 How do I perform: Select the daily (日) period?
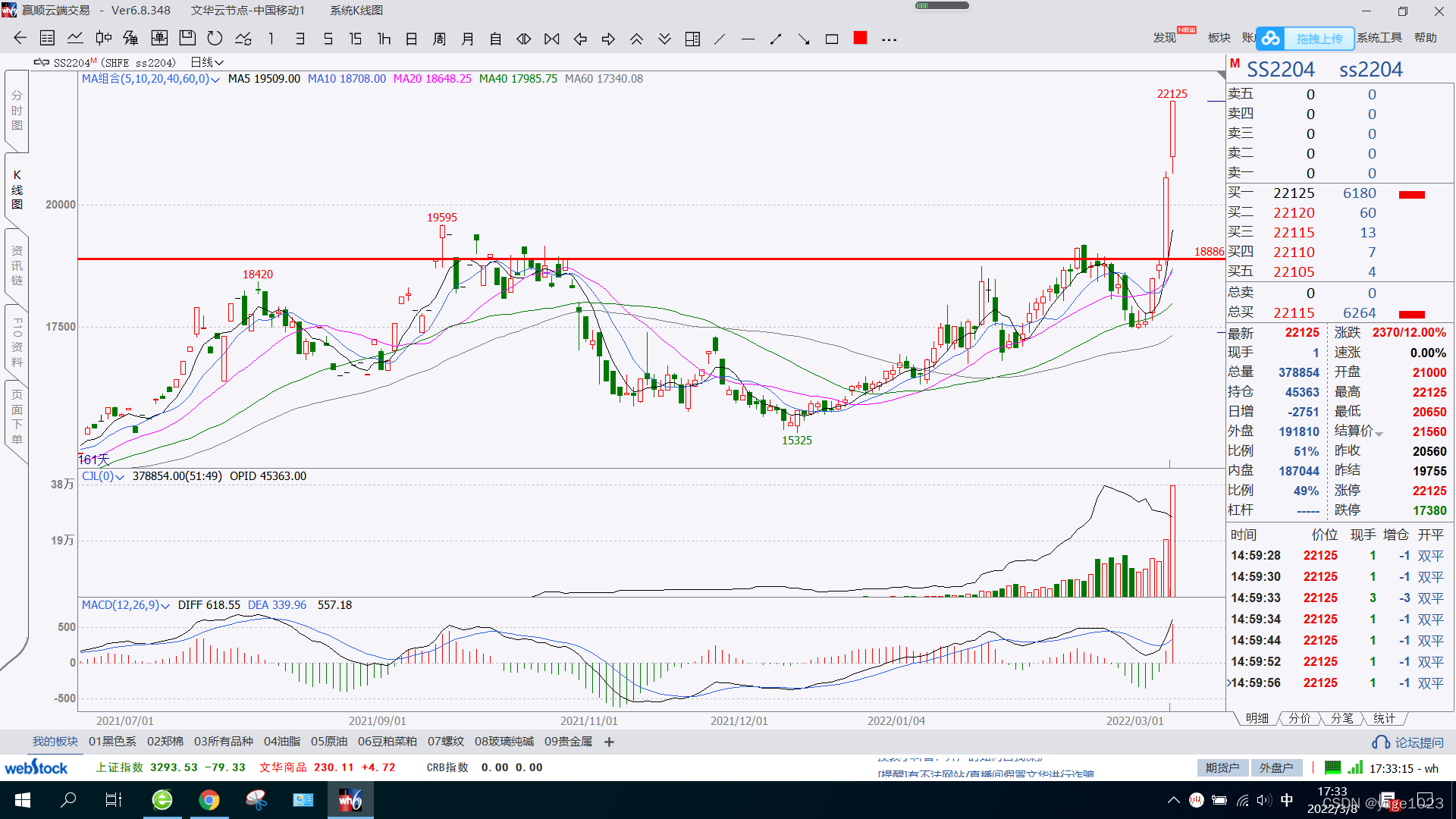tap(412, 39)
